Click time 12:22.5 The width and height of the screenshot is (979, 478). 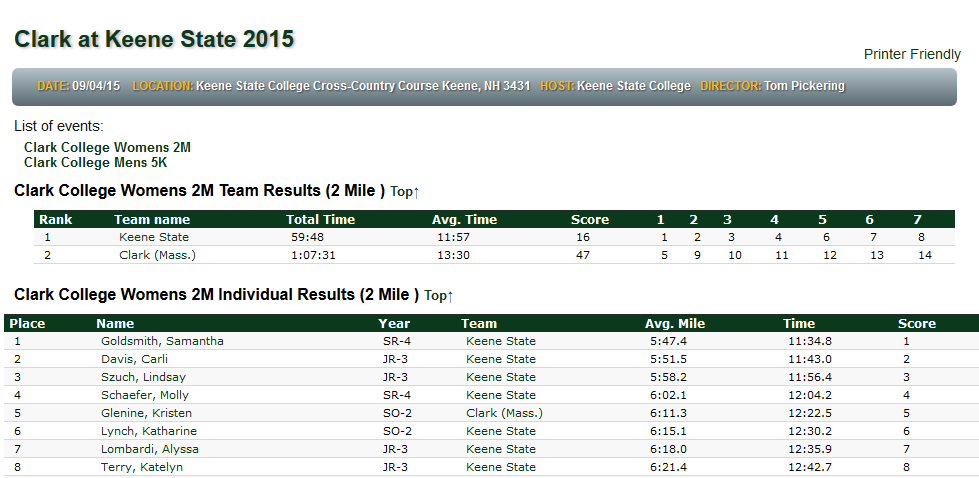[x=810, y=414]
